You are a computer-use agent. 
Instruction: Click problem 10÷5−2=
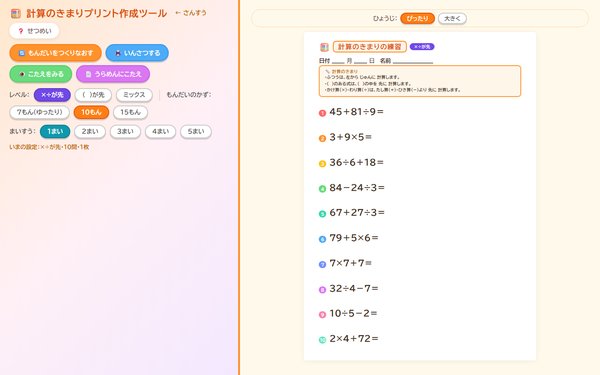coord(353,313)
